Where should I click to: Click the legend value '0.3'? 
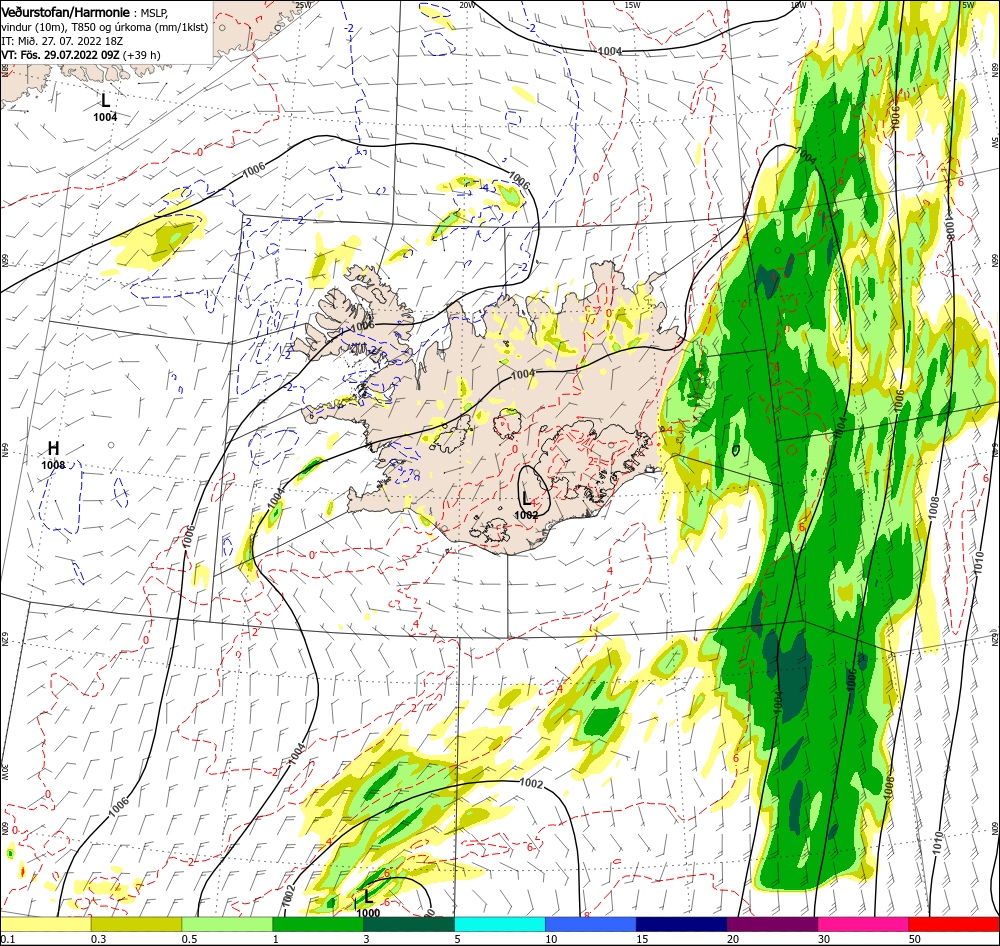pyautogui.click(x=98, y=939)
